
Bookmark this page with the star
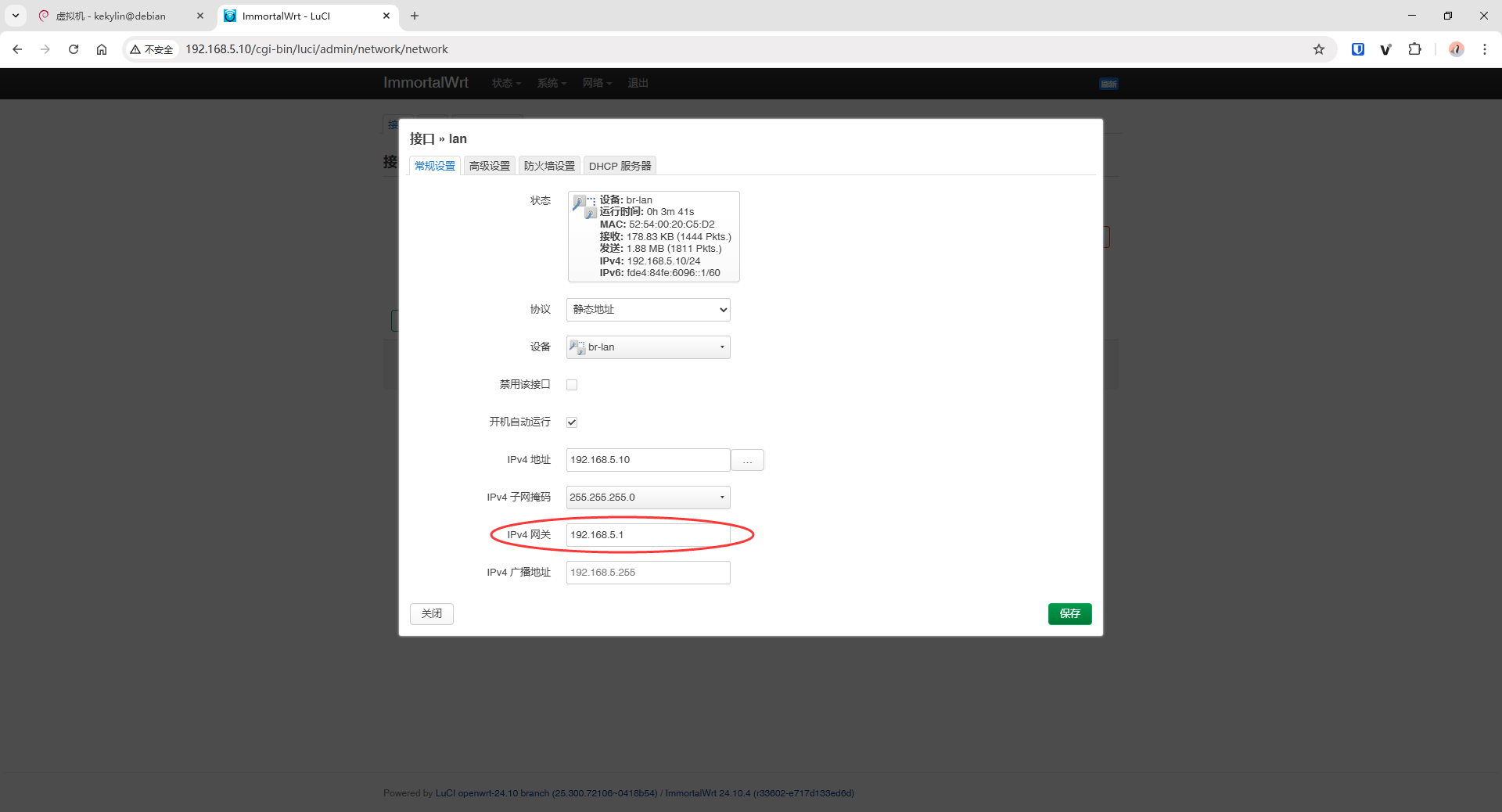point(1320,49)
